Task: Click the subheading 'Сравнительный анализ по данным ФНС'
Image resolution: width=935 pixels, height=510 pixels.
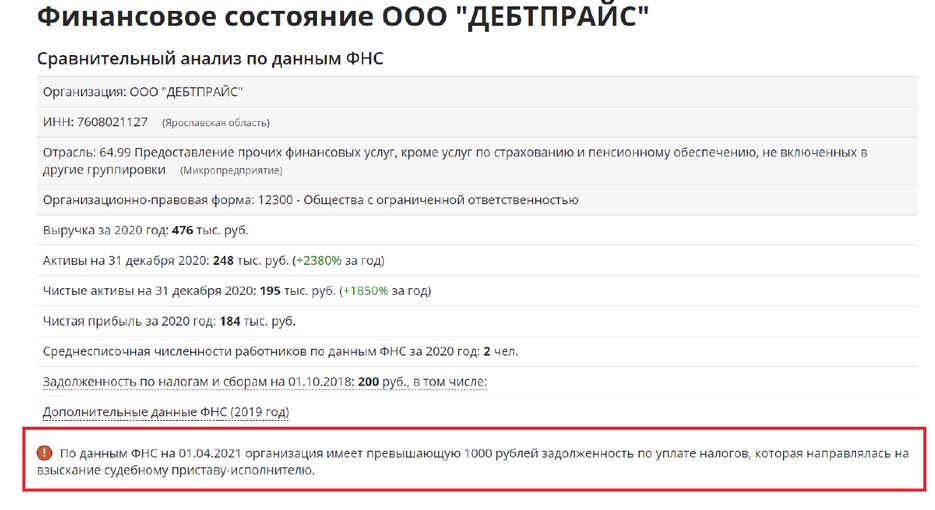Action: pos(210,58)
